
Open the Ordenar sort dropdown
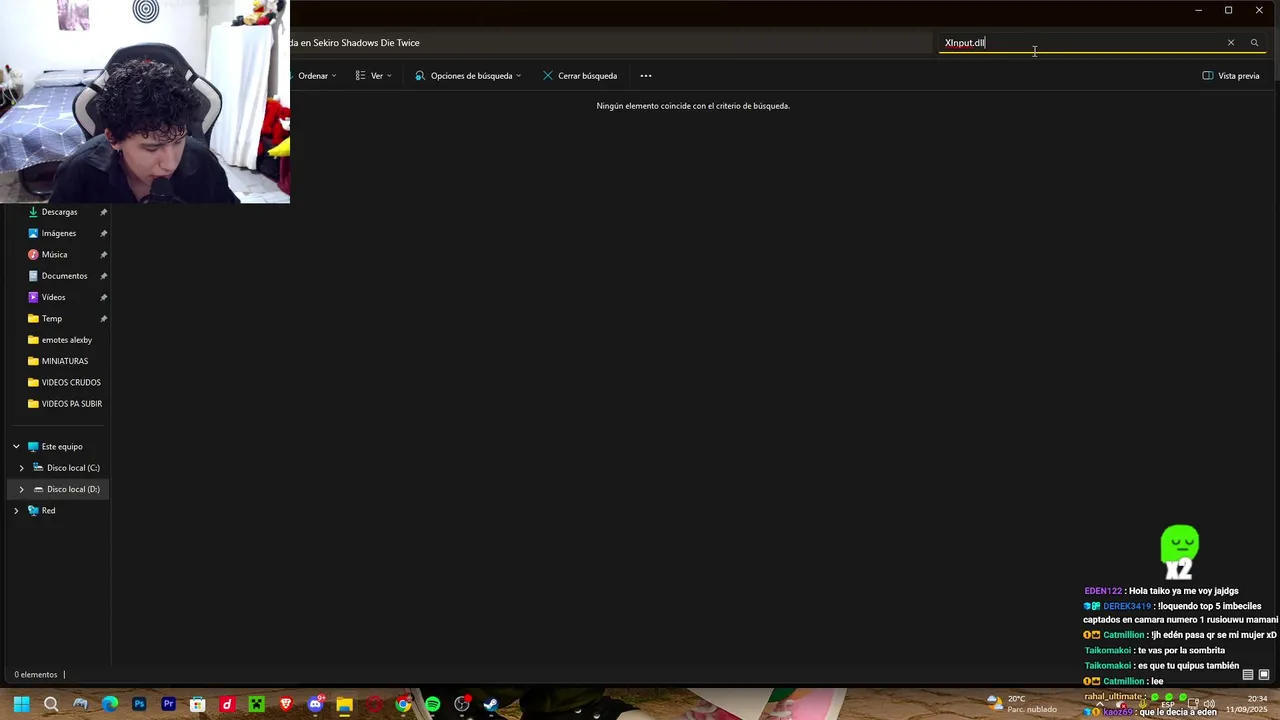coord(313,76)
